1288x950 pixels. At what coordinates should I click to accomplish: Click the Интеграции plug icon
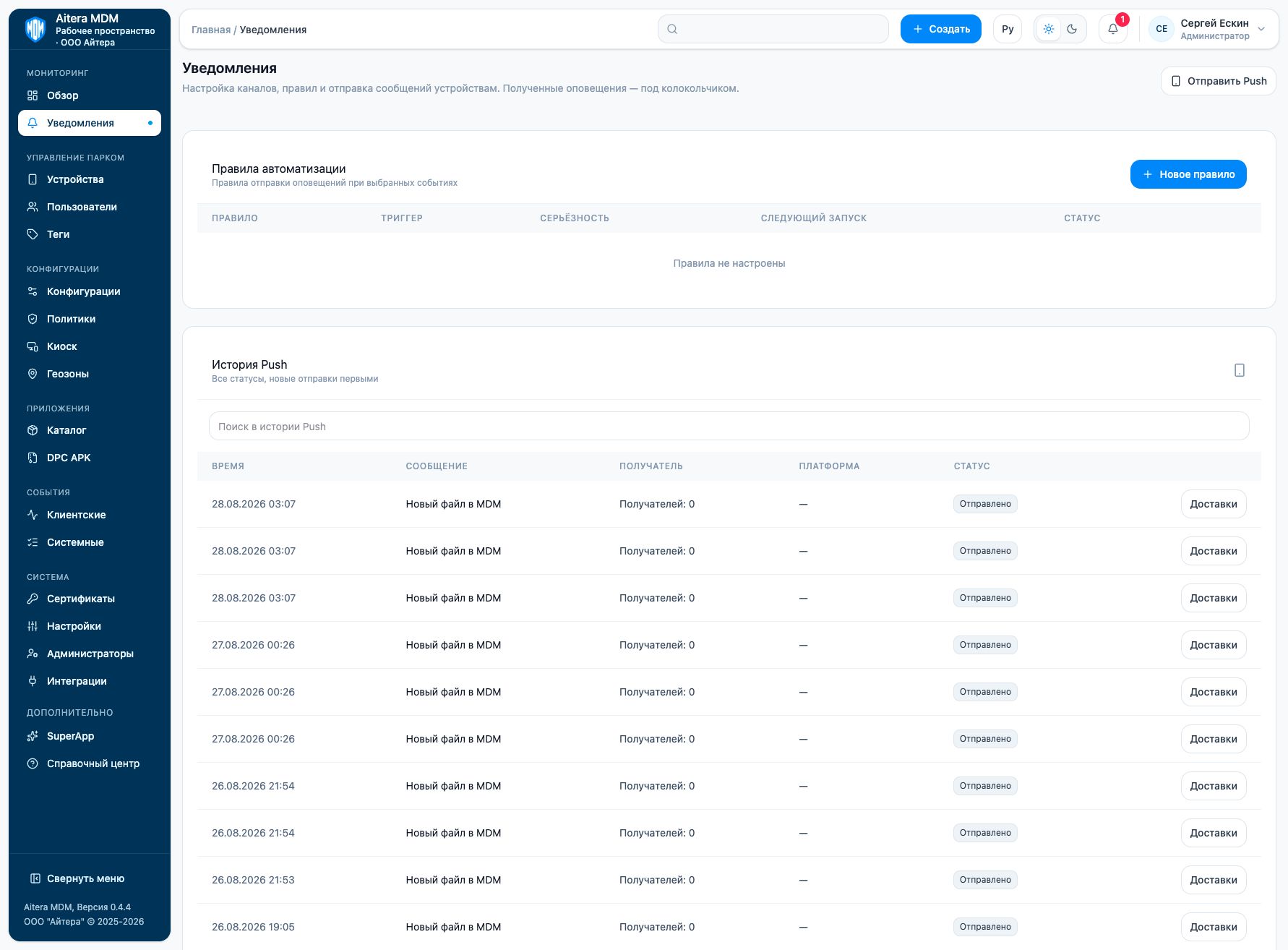pyautogui.click(x=33, y=681)
